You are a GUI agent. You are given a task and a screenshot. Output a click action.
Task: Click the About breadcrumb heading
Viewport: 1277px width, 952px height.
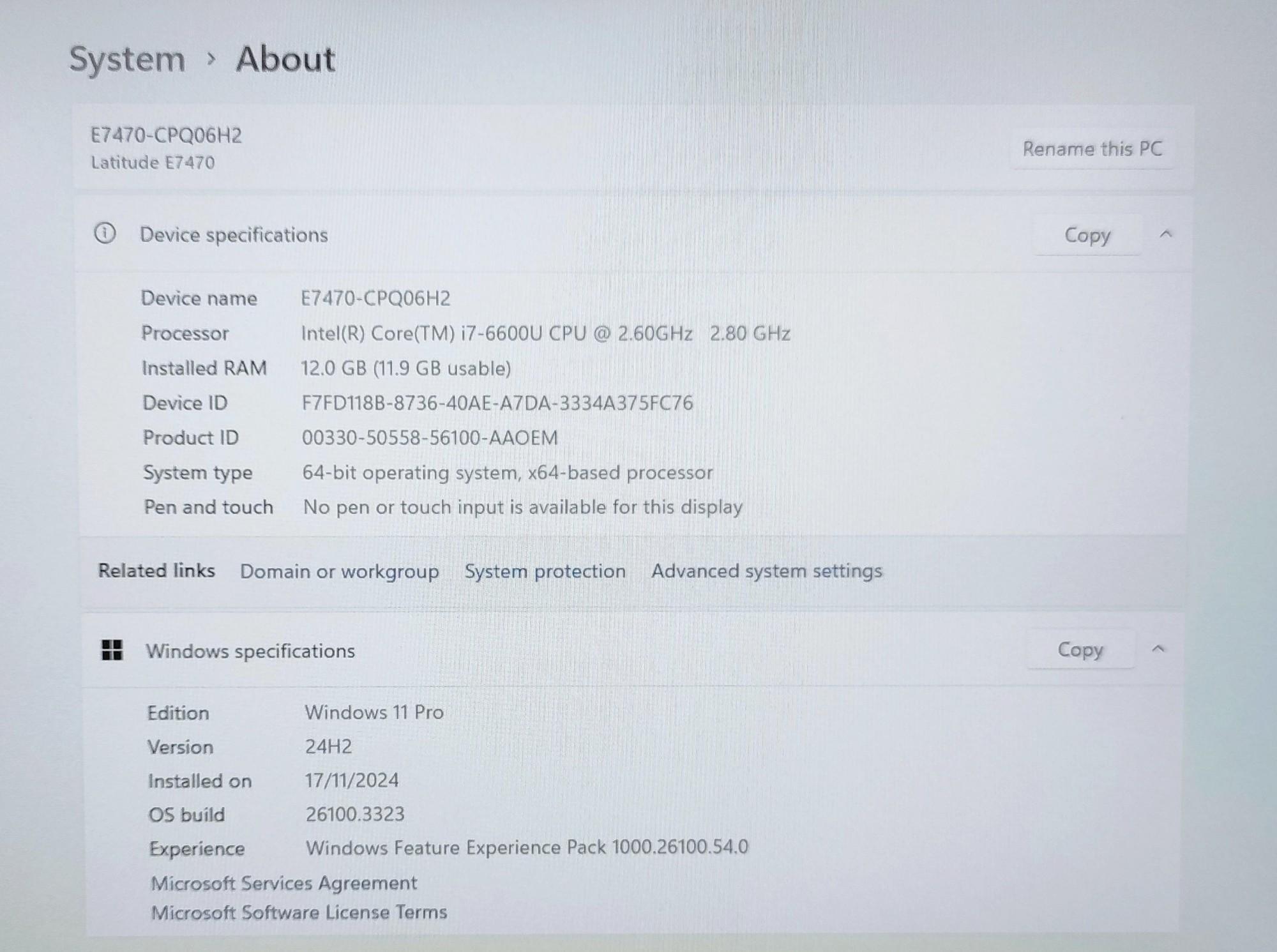(x=285, y=59)
